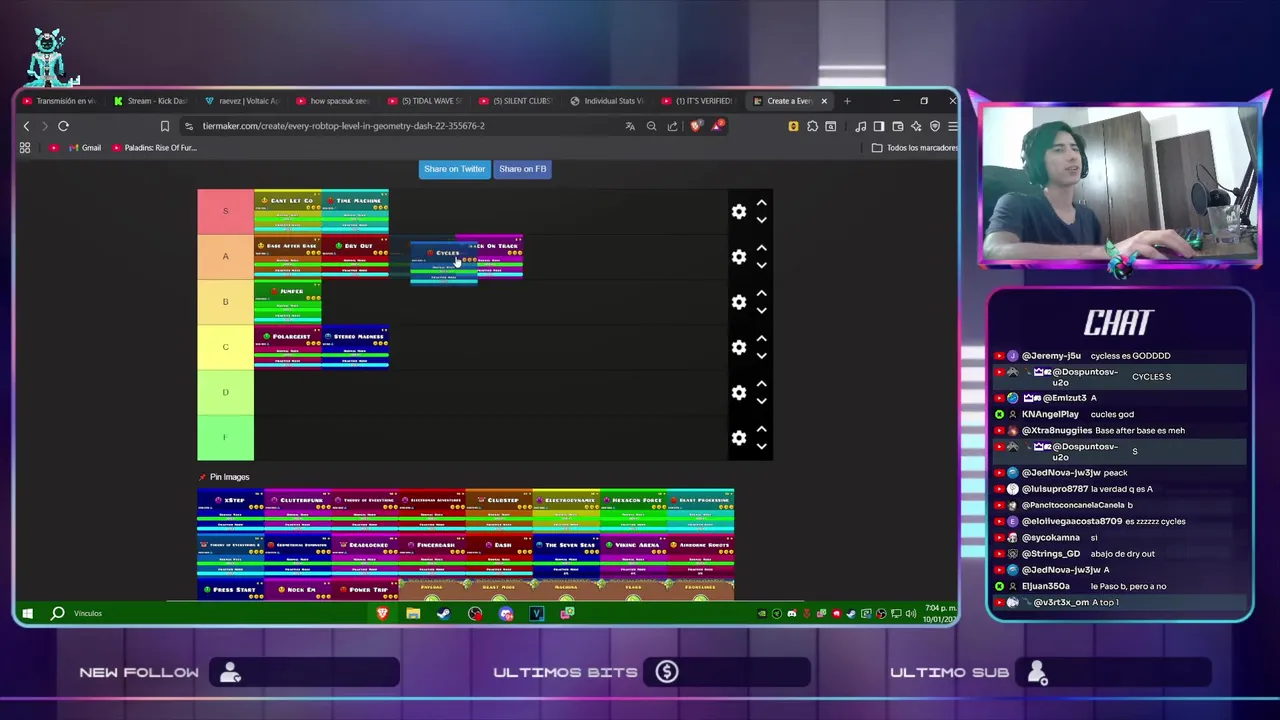This screenshot has height=720, width=1280.
Task: Pick the xStep image from the pool
Action: (x=231, y=510)
